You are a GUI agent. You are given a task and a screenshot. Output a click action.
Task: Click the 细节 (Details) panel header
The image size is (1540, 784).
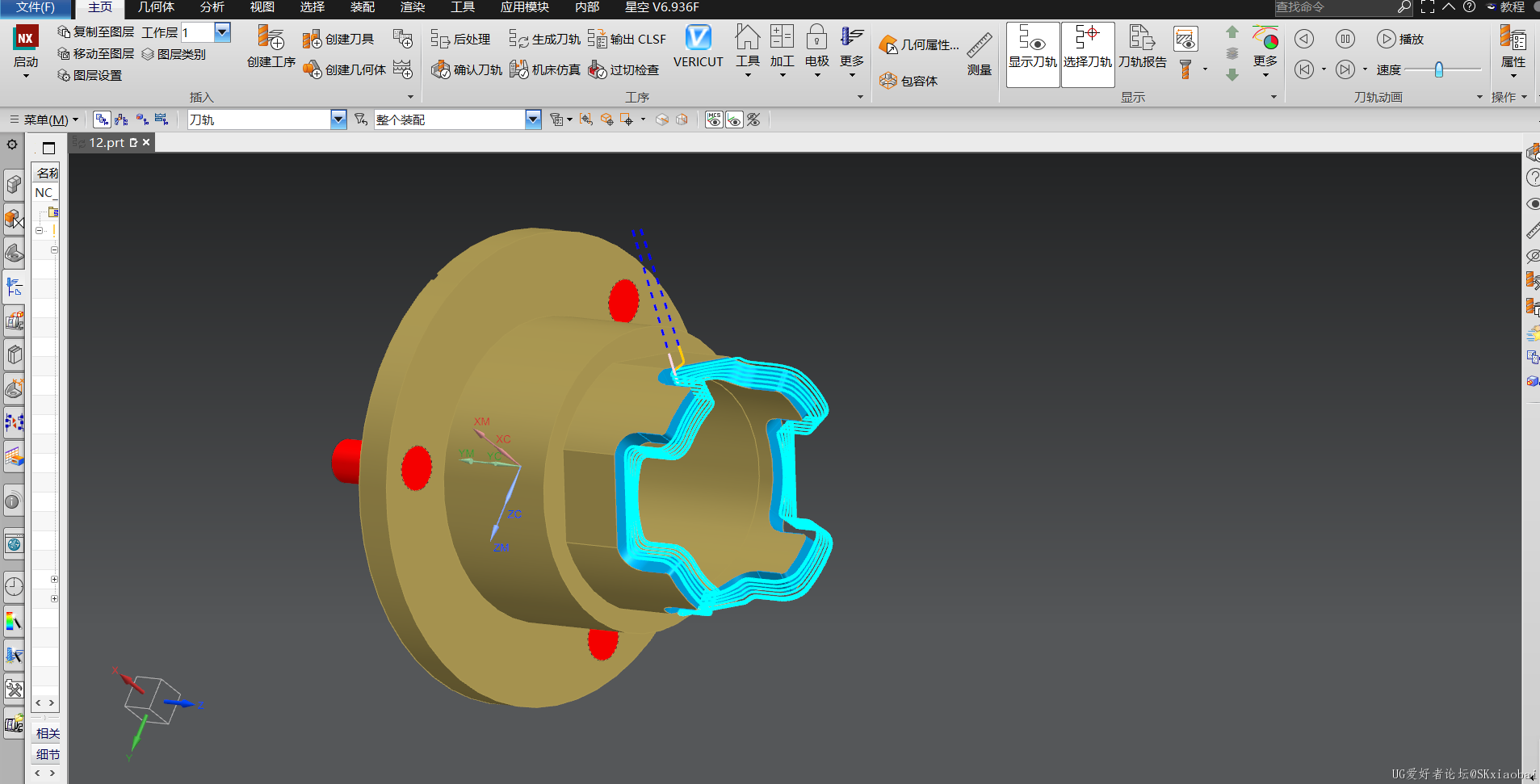(x=48, y=754)
